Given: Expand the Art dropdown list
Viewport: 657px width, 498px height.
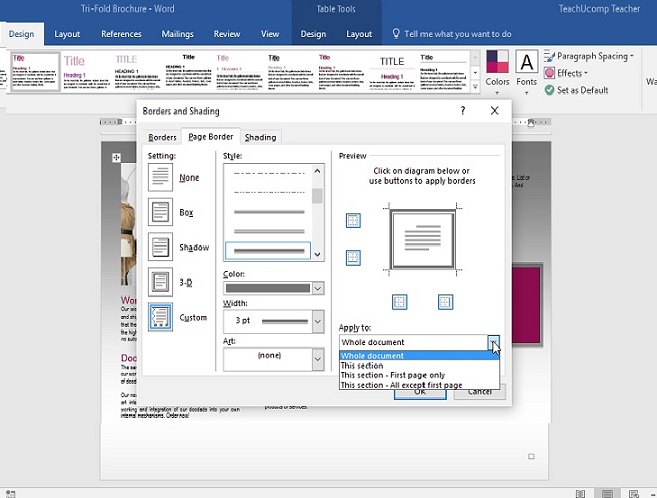Looking at the screenshot, I should (318, 358).
